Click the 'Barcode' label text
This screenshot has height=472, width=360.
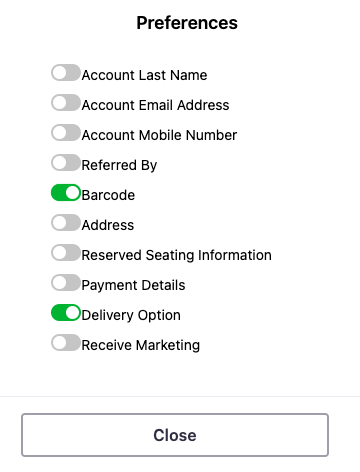[x=108, y=195]
